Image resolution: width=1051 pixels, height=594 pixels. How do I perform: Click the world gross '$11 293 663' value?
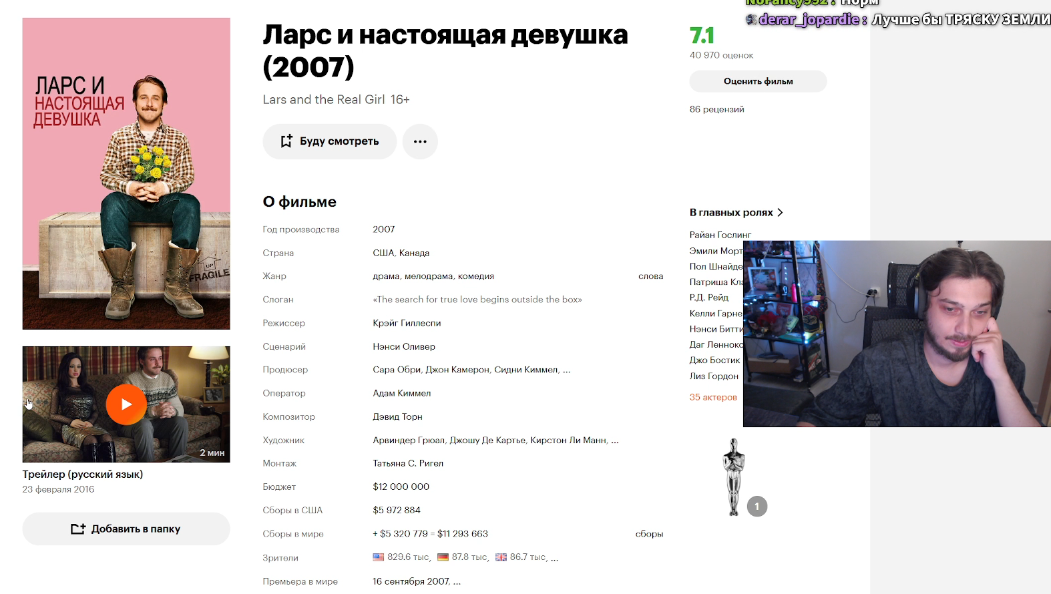tap(462, 534)
